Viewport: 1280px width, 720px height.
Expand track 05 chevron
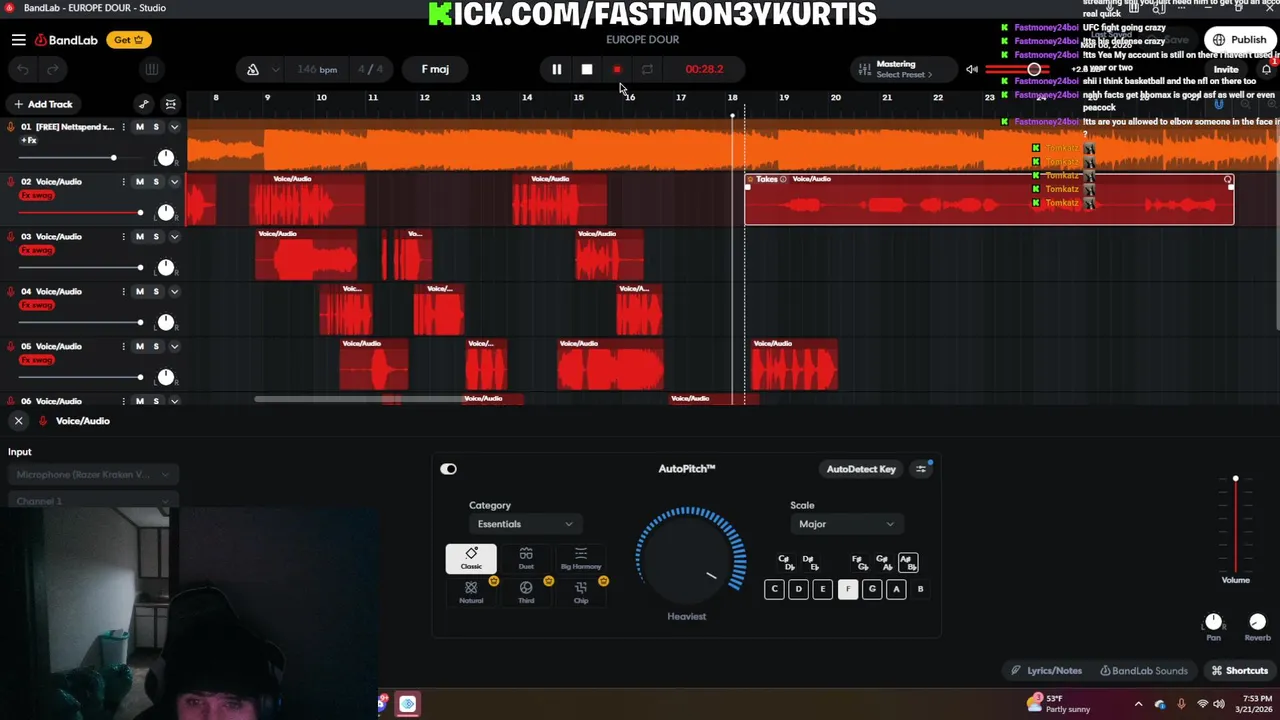tap(174, 347)
